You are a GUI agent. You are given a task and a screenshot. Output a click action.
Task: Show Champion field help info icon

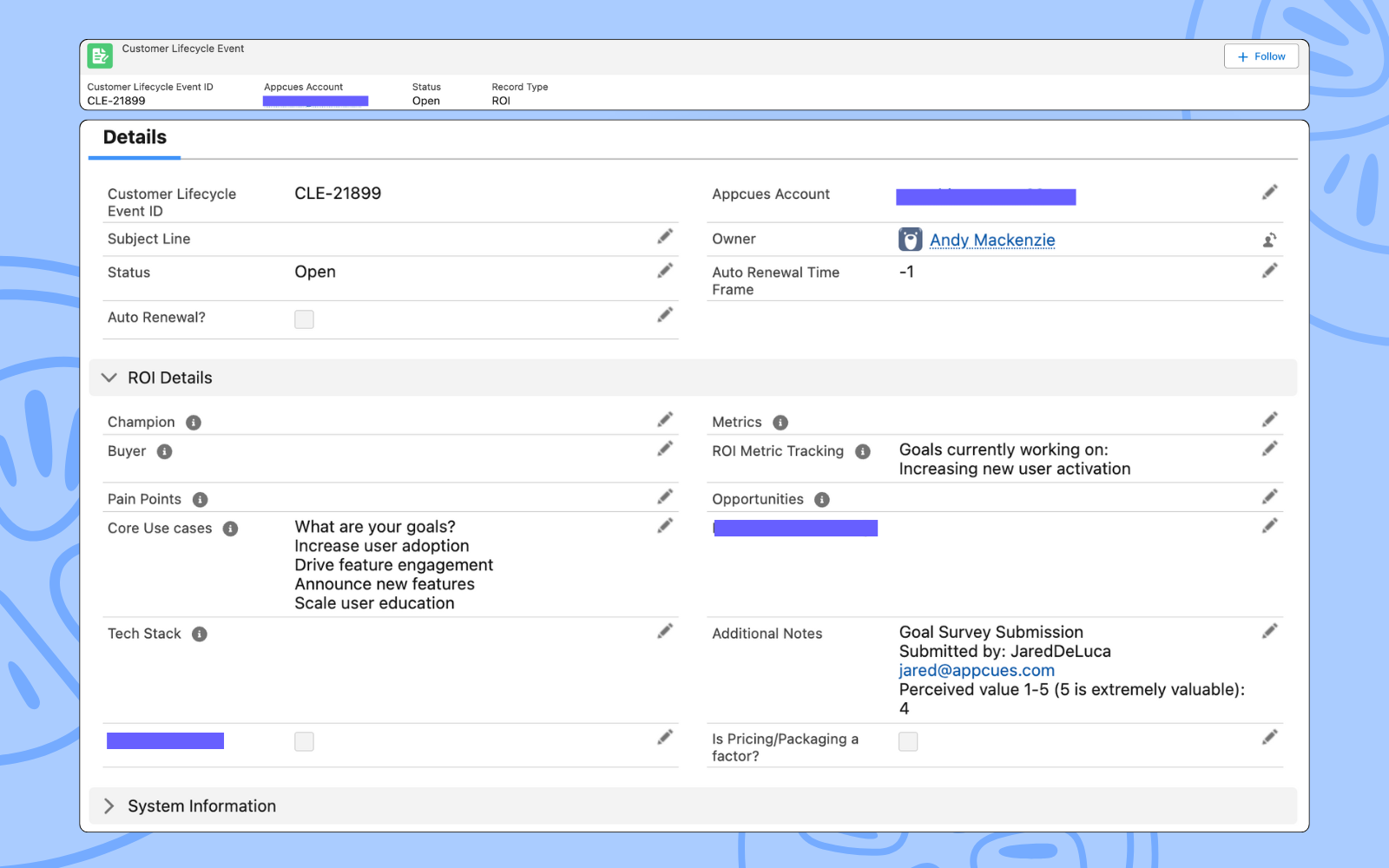(x=194, y=423)
